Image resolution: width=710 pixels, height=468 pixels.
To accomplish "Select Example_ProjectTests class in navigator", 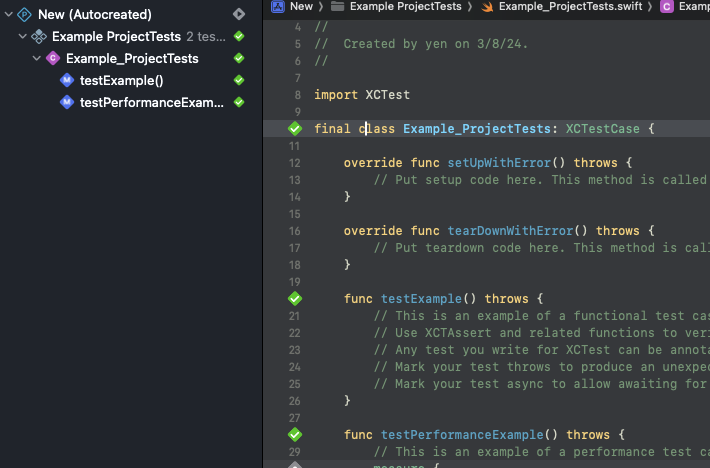I will tap(132, 58).
